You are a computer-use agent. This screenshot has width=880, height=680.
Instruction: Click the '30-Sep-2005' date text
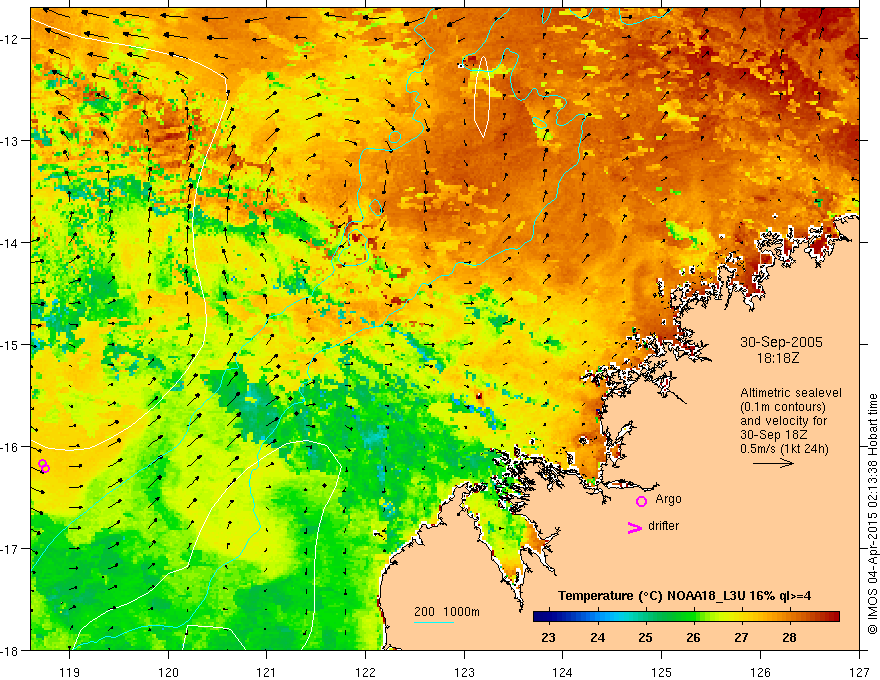click(x=781, y=342)
